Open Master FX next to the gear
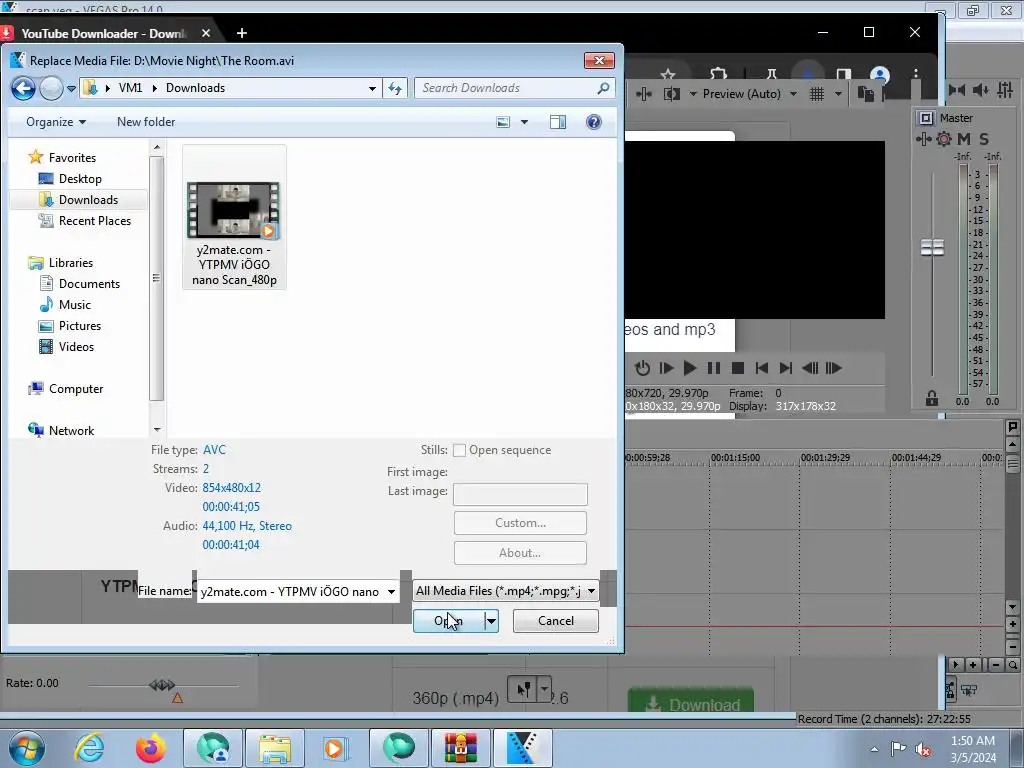 coord(923,138)
